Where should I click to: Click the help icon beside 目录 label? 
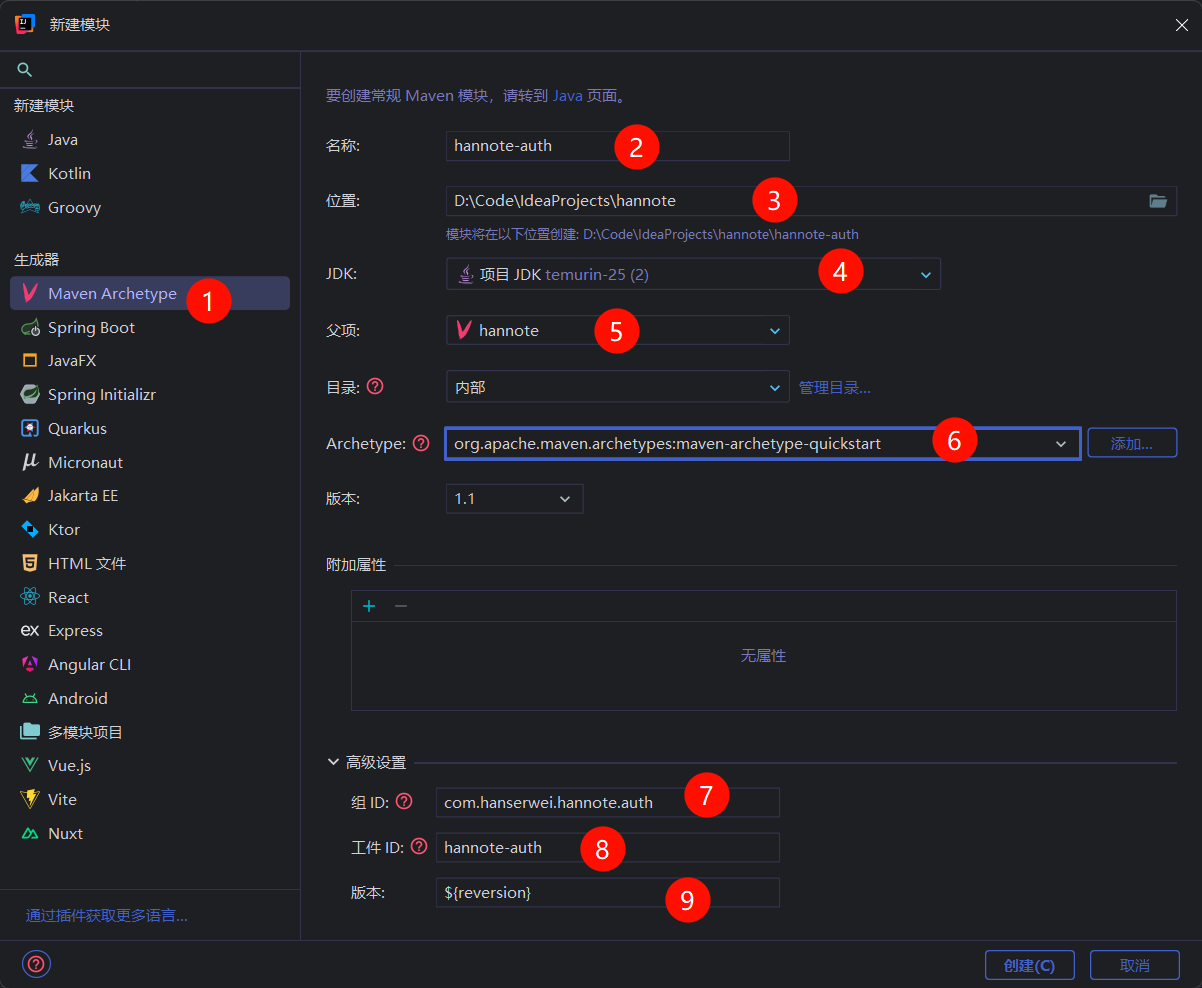pos(375,387)
